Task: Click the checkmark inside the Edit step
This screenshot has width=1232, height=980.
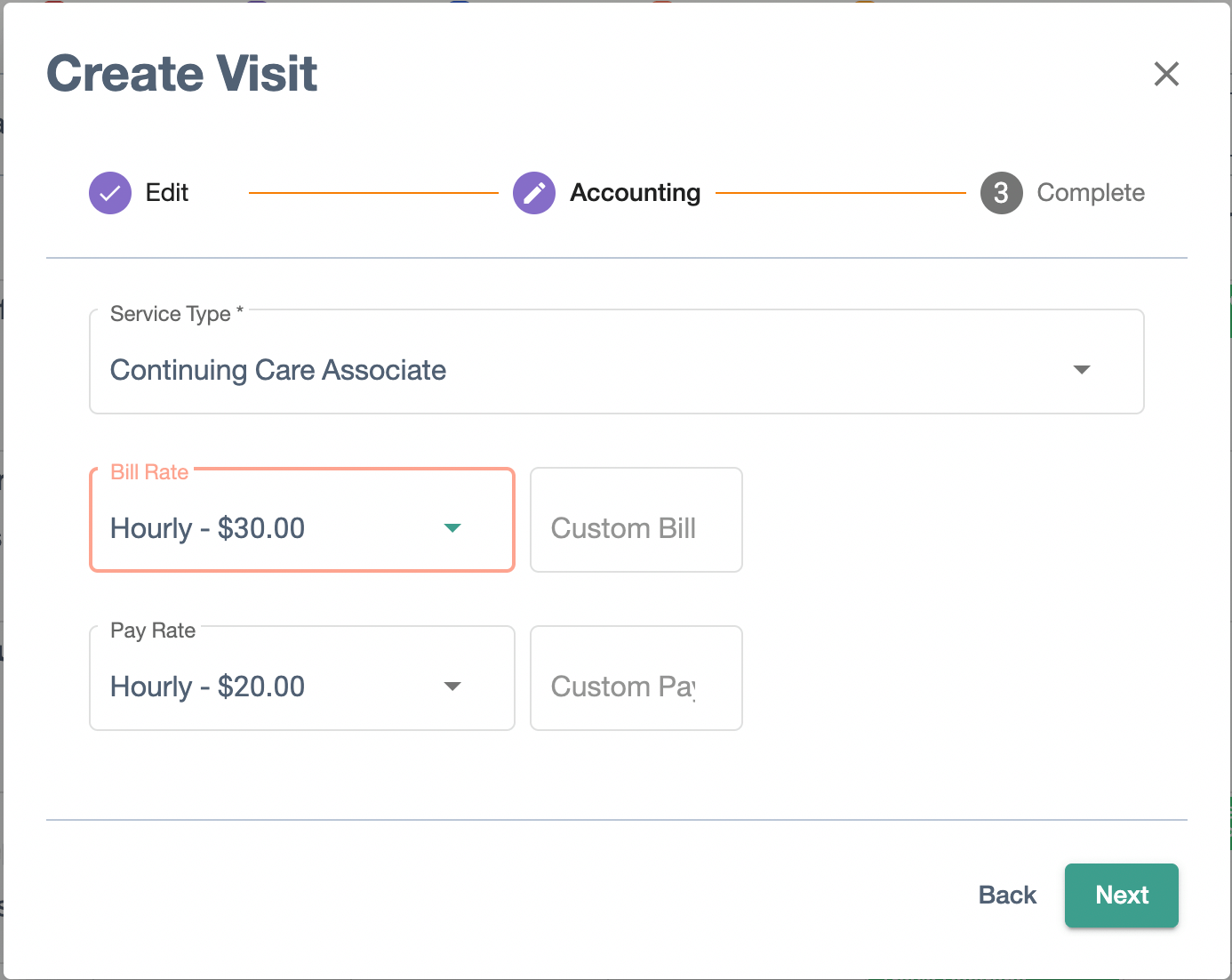Action: pos(109,193)
